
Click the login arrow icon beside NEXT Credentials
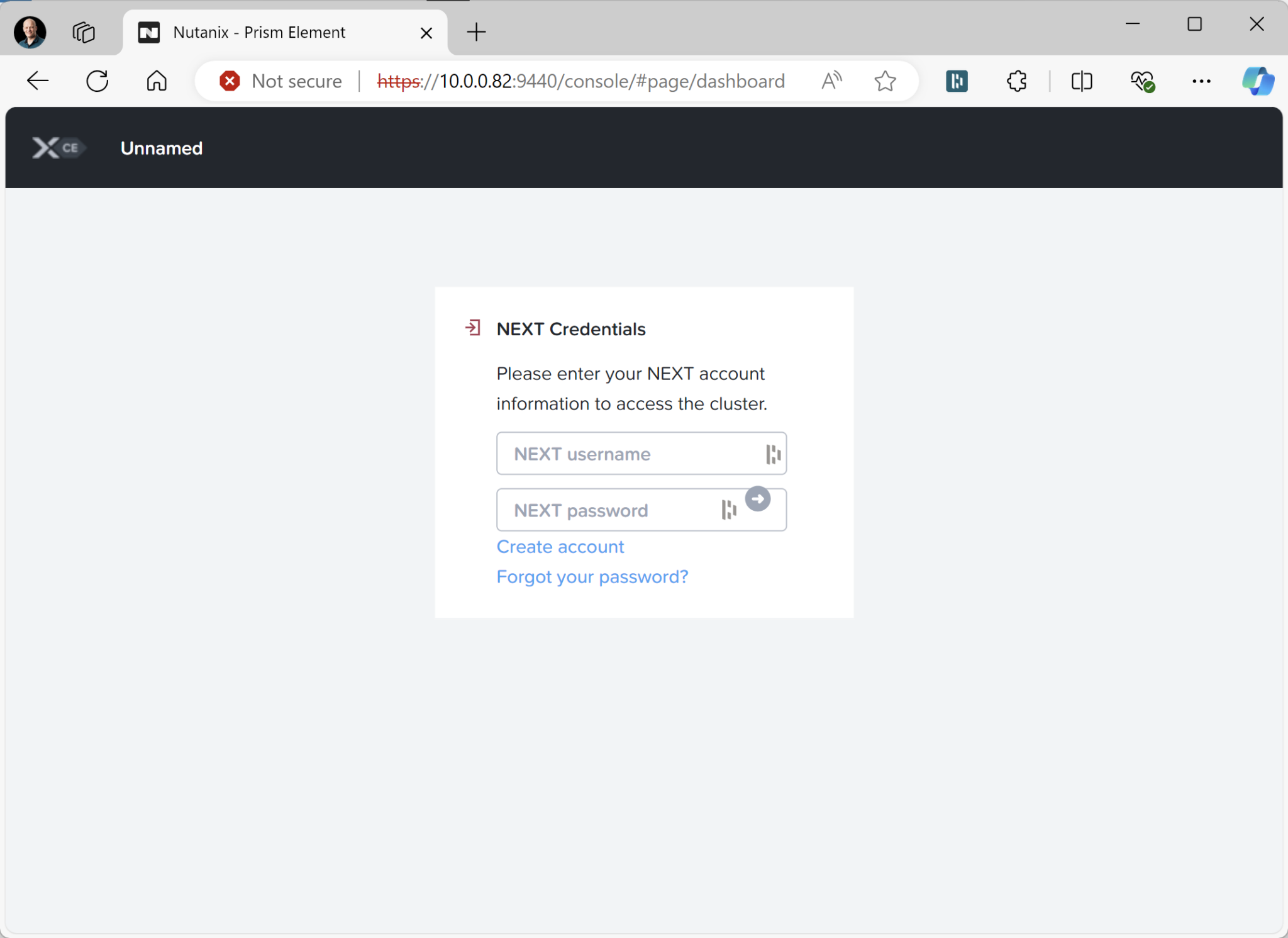474,328
